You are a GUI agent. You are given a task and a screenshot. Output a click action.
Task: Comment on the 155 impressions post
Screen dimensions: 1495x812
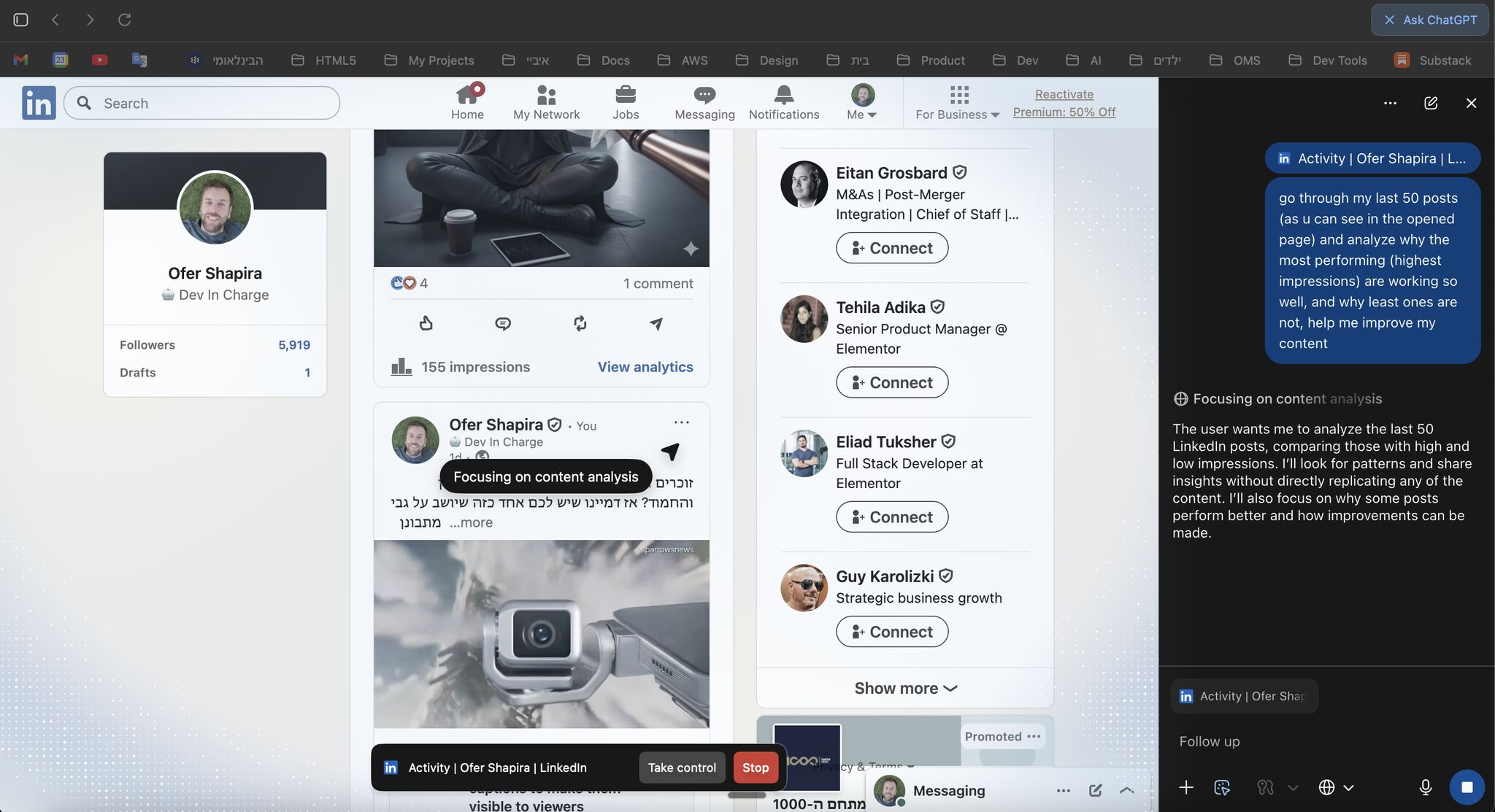click(503, 323)
